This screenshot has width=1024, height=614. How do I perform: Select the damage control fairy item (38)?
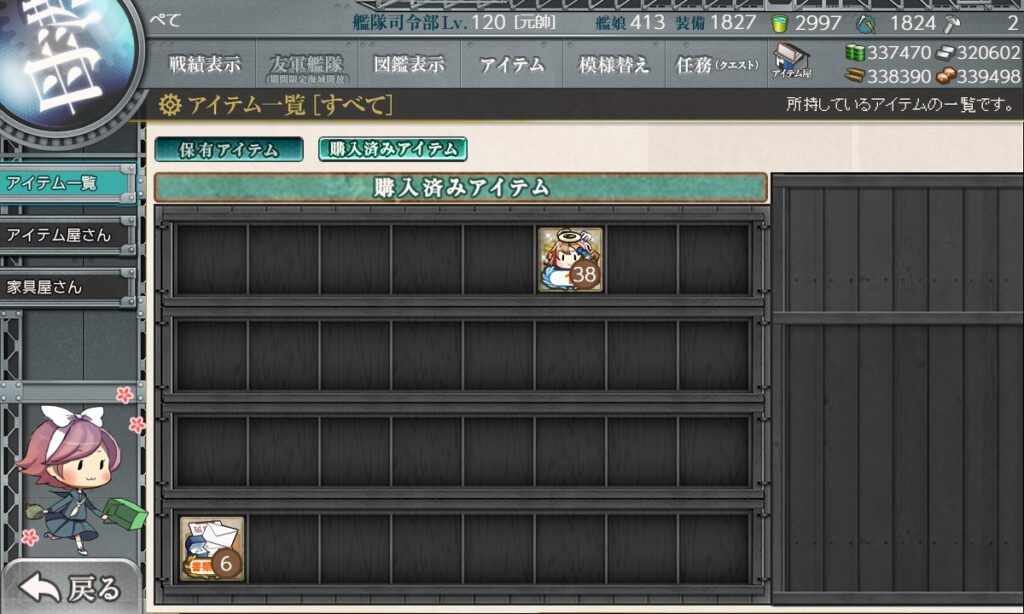[570, 259]
